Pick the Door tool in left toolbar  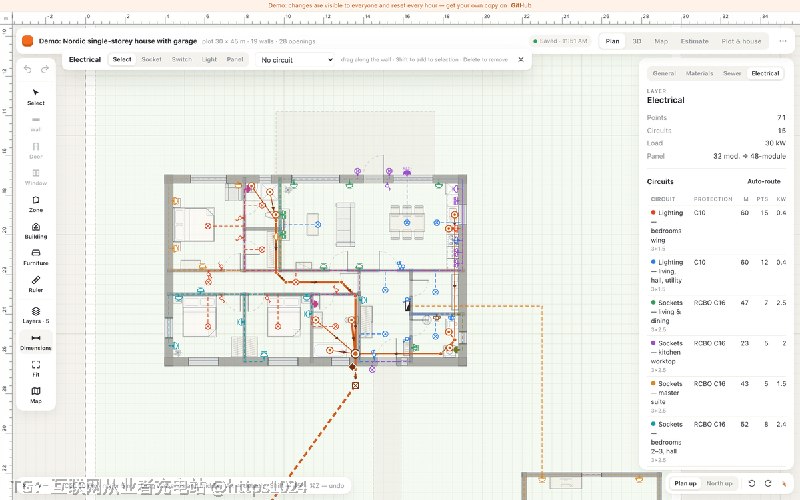(x=36, y=151)
